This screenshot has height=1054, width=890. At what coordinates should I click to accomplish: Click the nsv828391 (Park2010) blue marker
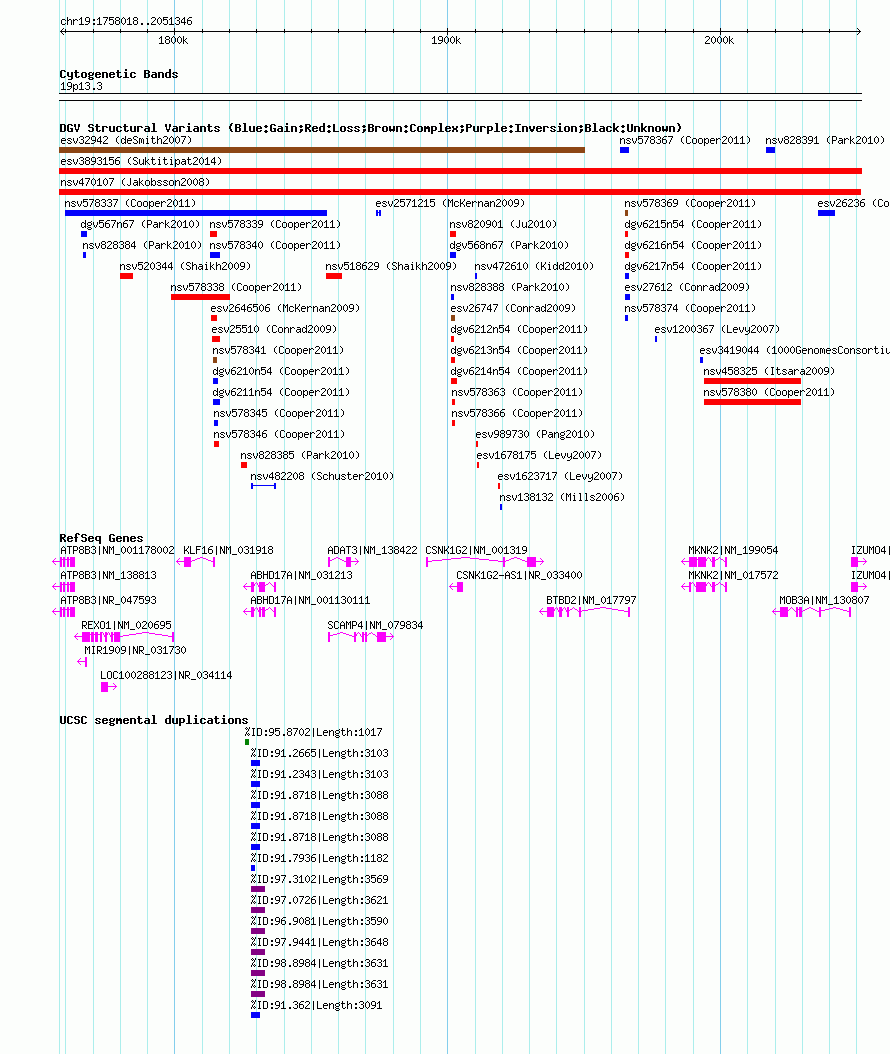[x=770, y=150]
